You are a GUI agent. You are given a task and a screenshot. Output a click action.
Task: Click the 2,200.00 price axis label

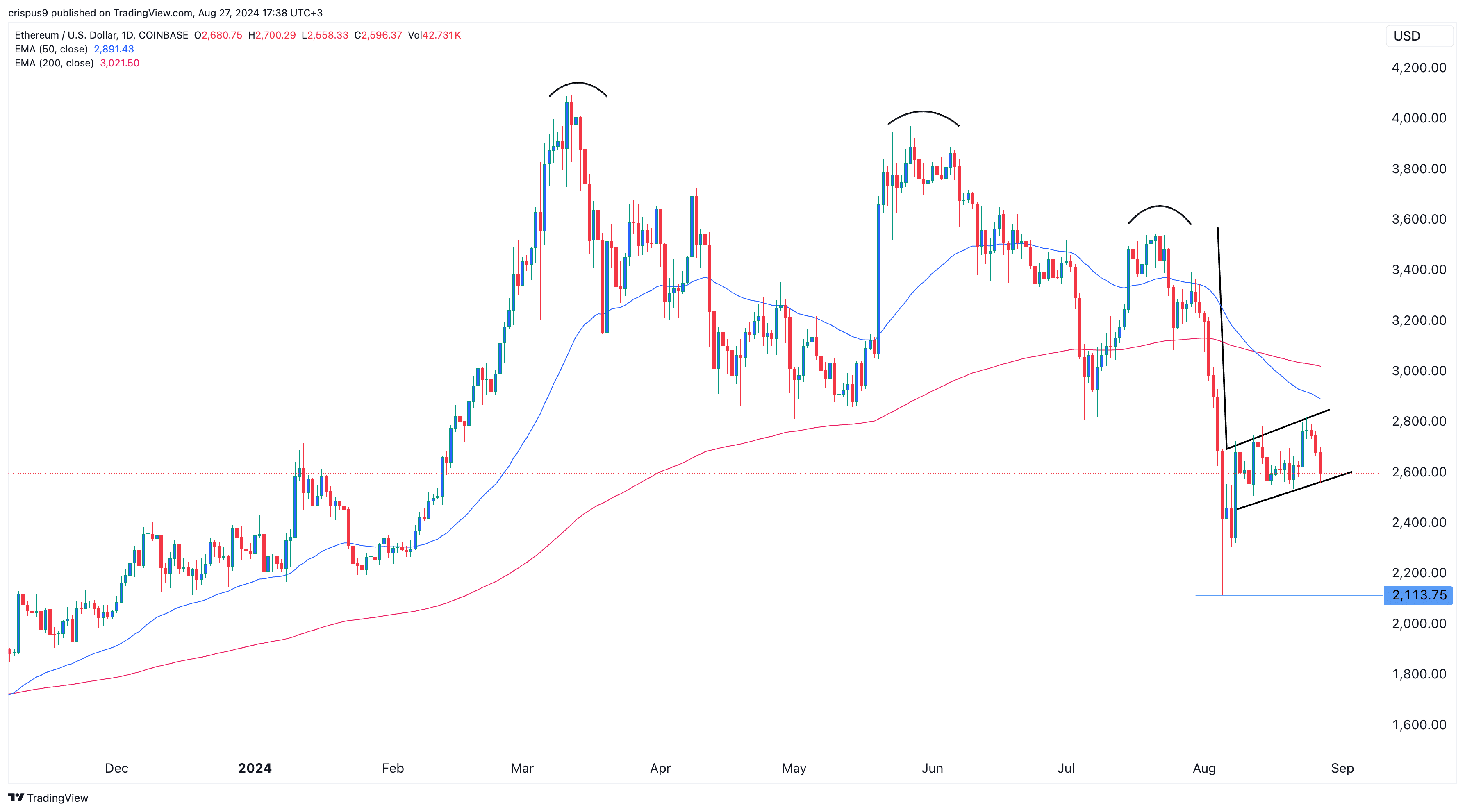coord(1419,573)
